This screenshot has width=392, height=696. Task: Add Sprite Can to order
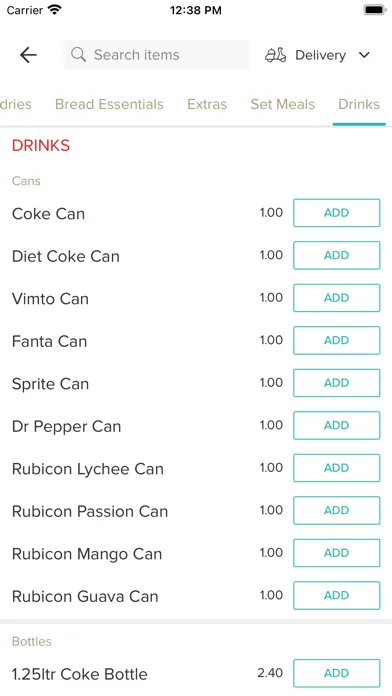click(337, 383)
